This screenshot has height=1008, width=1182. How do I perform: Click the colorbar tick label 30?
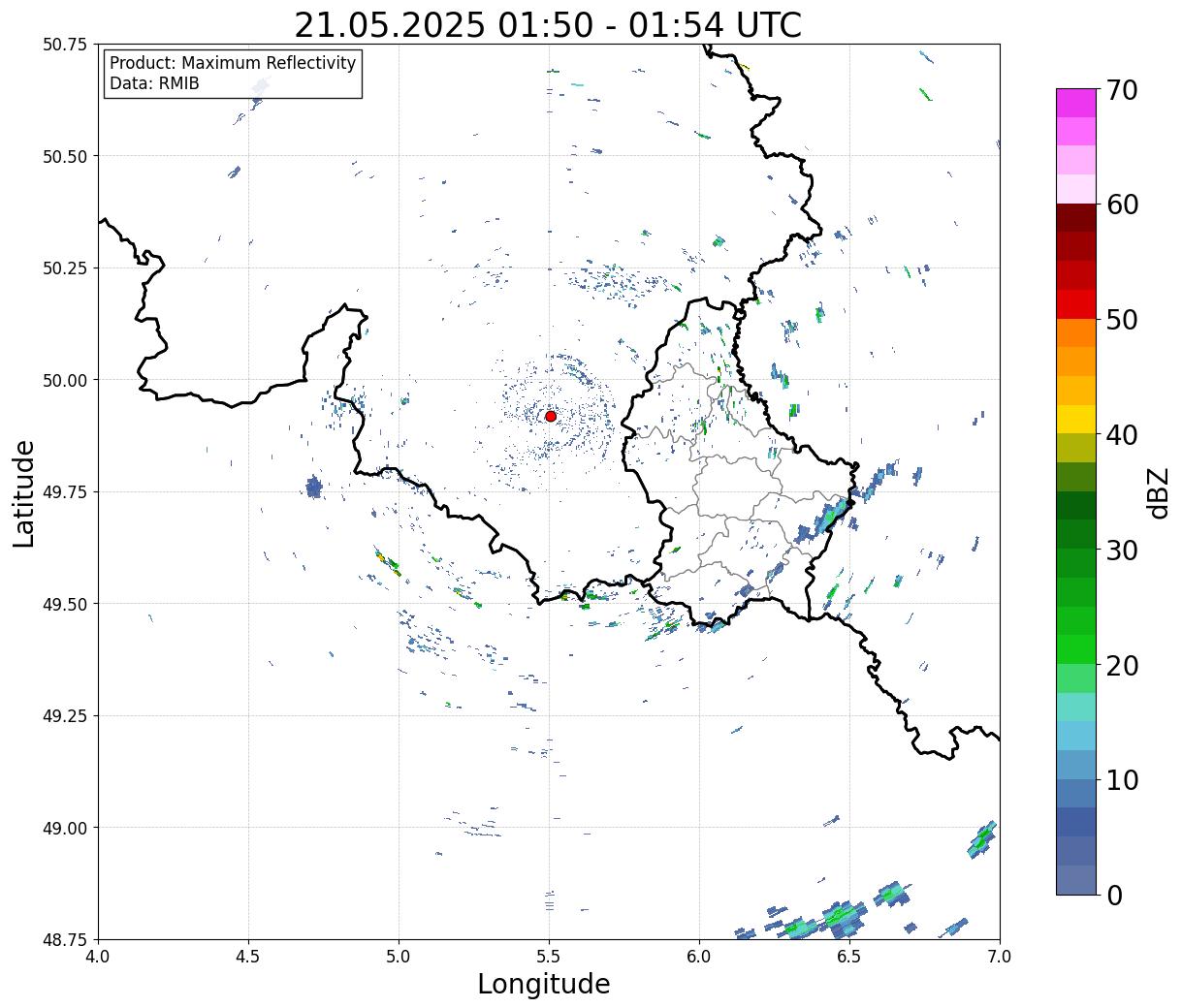tap(1122, 550)
